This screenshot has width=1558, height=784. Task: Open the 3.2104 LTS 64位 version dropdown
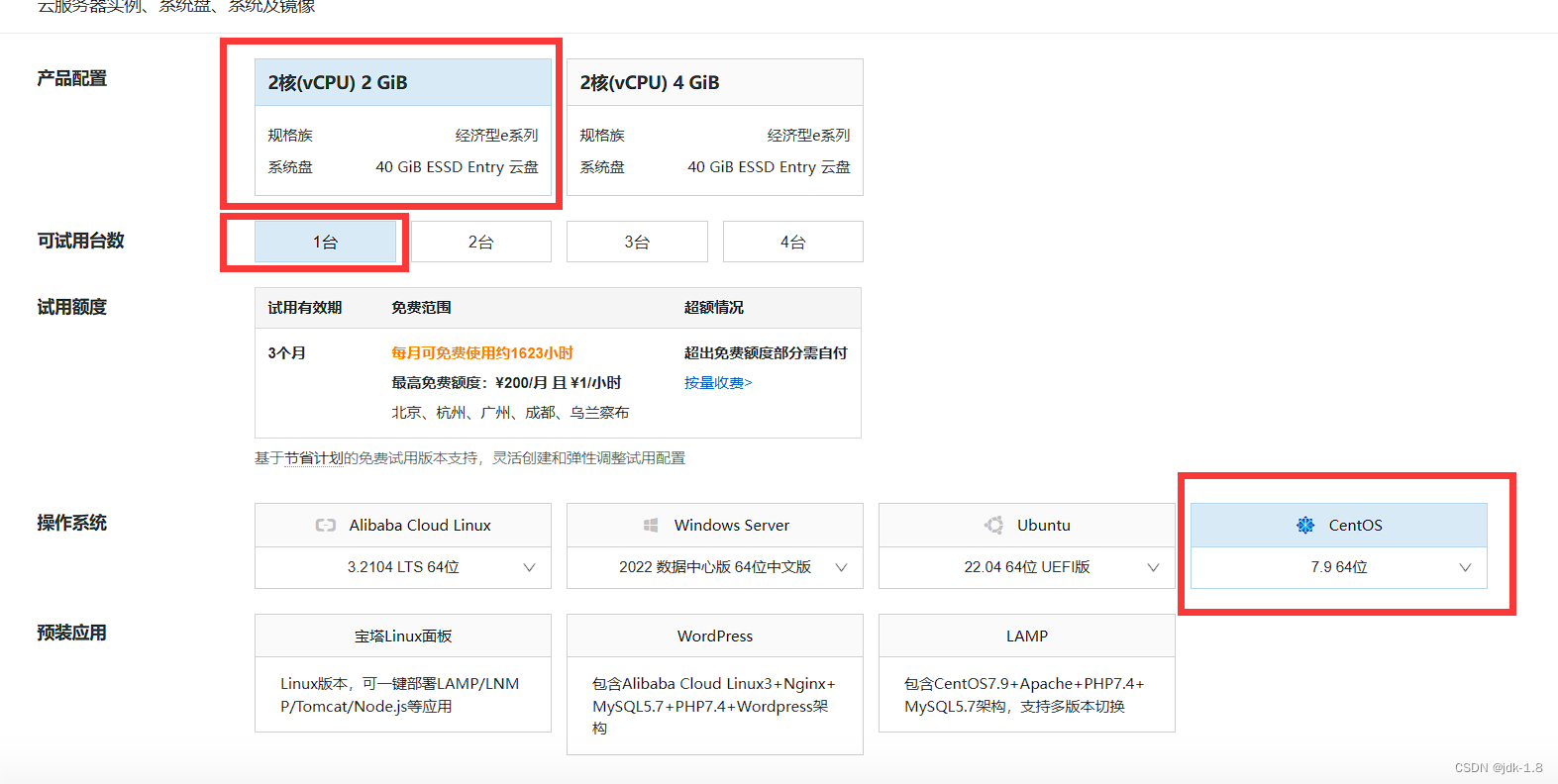(403, 567)
